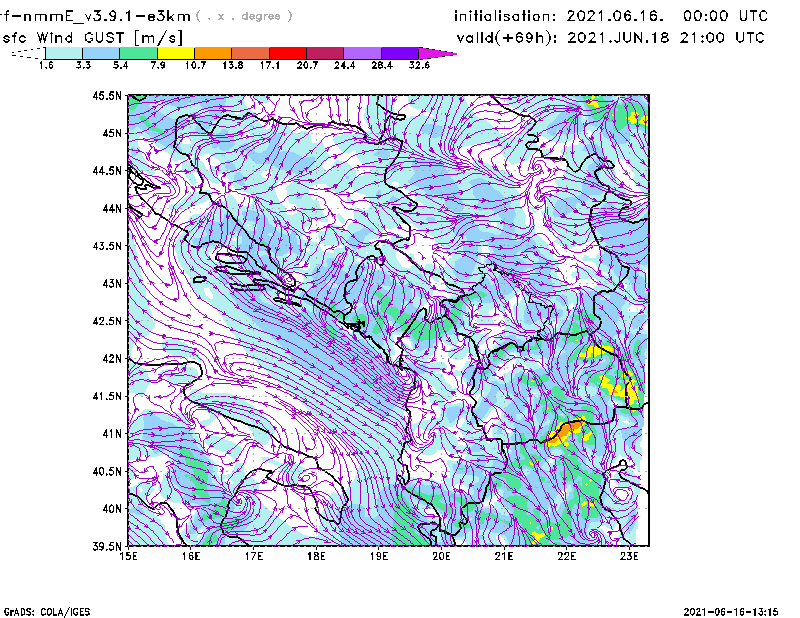Image resolution: width=800 pixels, height=618 pixels.
Task: Click the 20E longitude label
Action: pos(441,556)
